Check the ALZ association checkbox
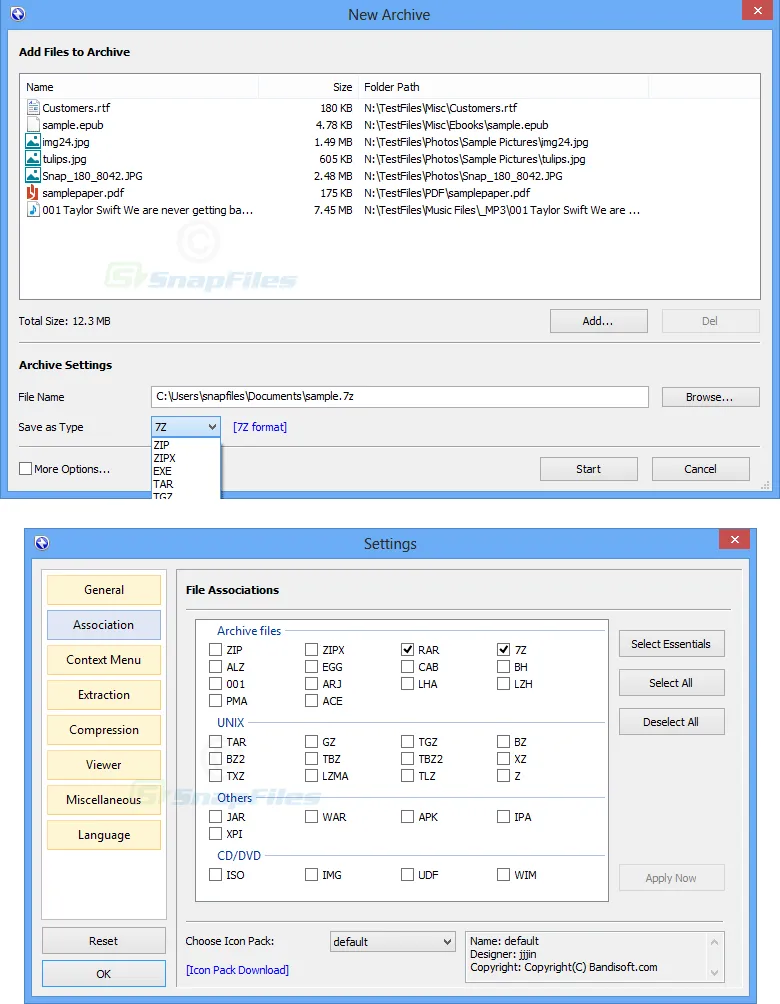Viewport: 780px width, 1004px height. (215, 667)
